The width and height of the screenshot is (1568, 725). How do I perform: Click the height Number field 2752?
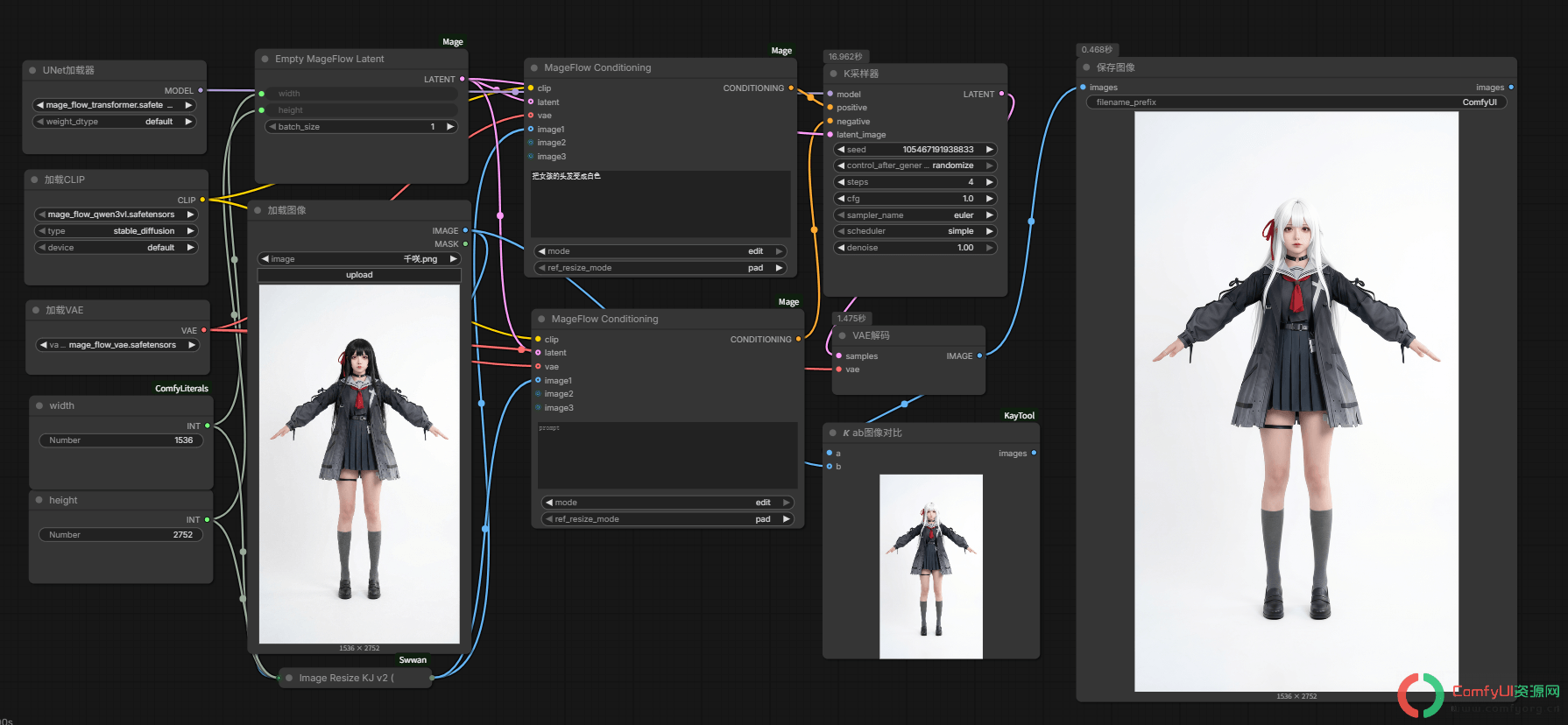(x=121, y=535)
